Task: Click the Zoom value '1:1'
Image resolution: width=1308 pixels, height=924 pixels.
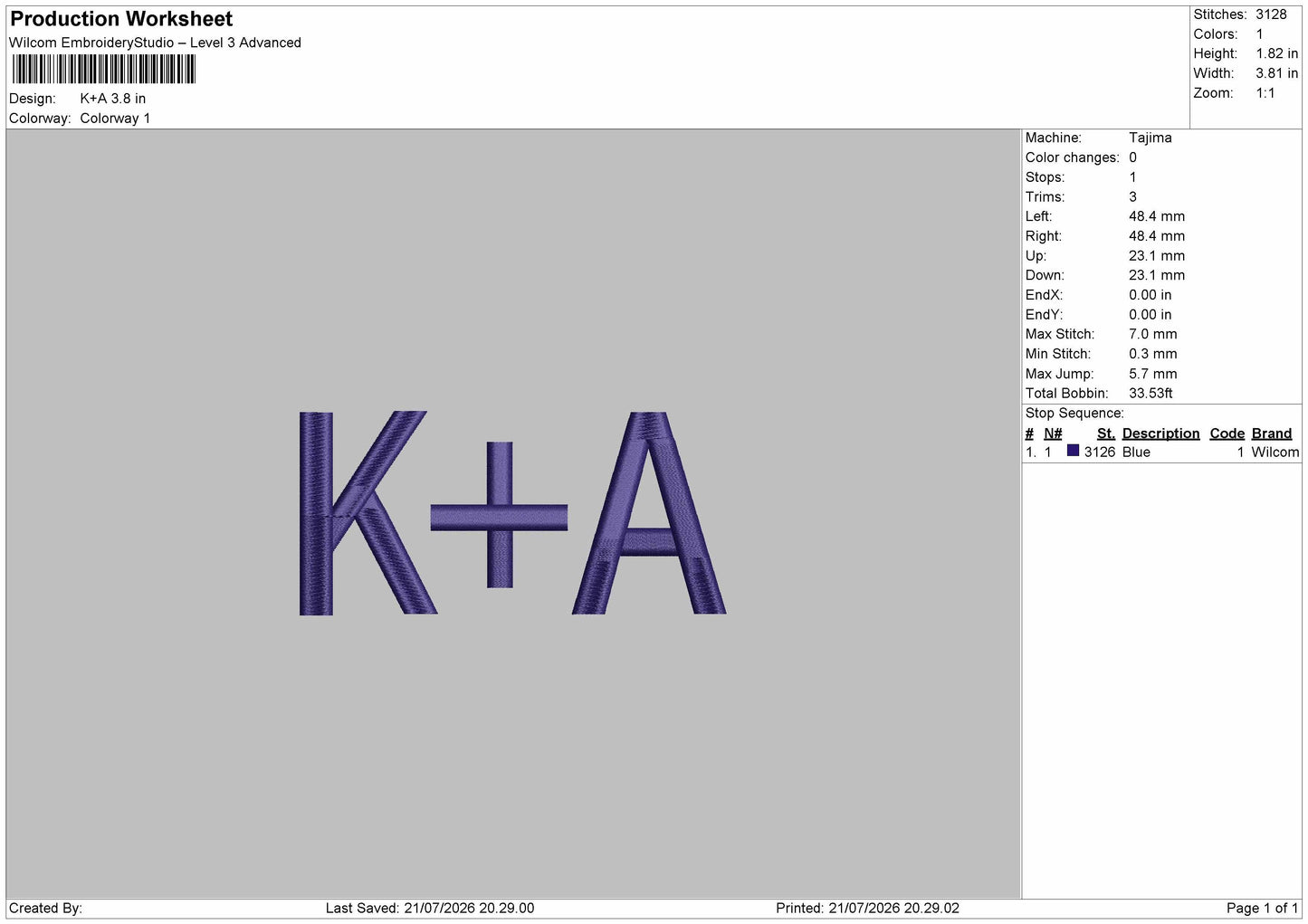Action: tap(1265, 93)
